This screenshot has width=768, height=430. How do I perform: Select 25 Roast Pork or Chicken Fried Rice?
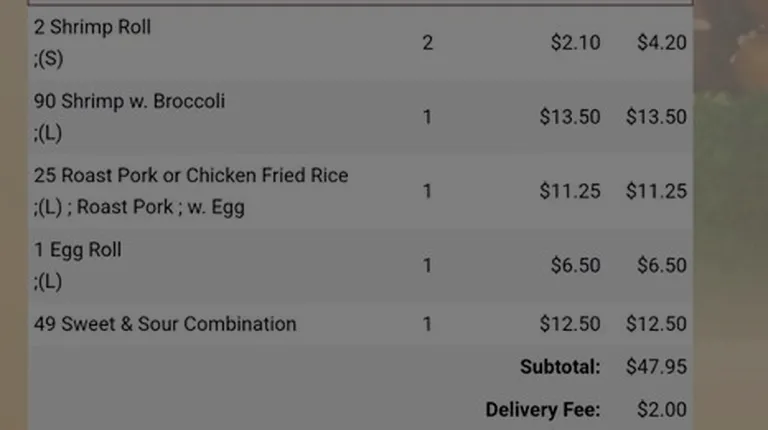point(191,175)
